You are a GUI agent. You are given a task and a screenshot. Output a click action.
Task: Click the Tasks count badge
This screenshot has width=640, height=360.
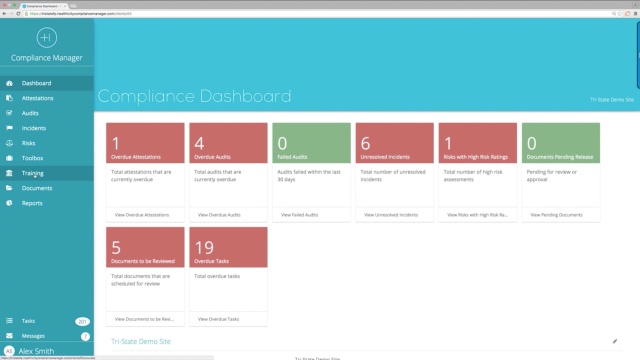pos(82,321)
